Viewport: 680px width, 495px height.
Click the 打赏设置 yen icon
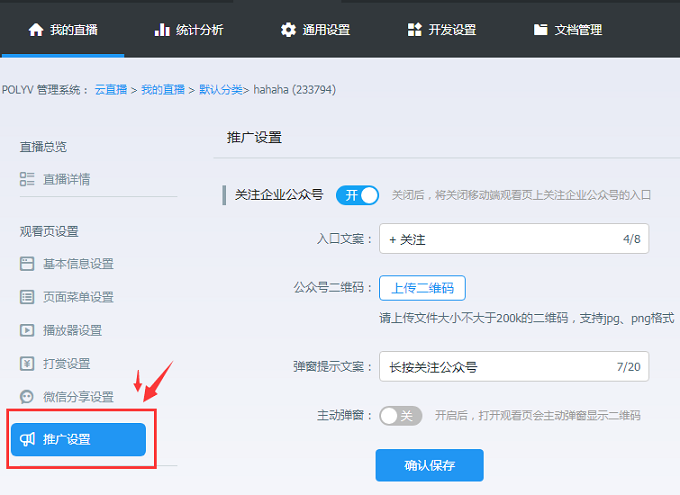[27, 363]
